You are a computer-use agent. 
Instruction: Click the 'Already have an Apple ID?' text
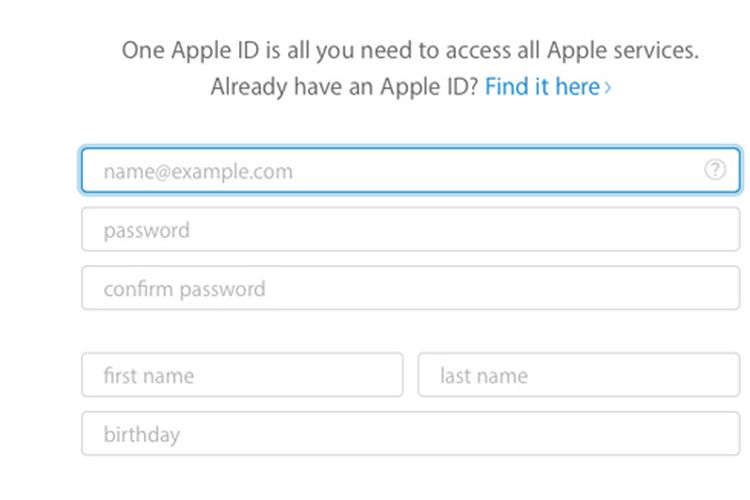[344, 87]
